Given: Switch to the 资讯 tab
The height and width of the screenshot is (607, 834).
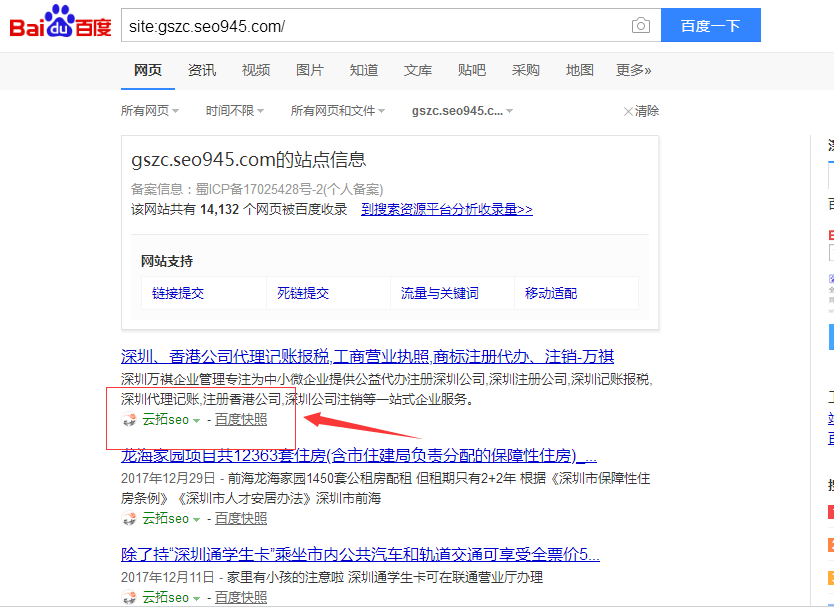Looking at the screenshot, I should point(202,70).
